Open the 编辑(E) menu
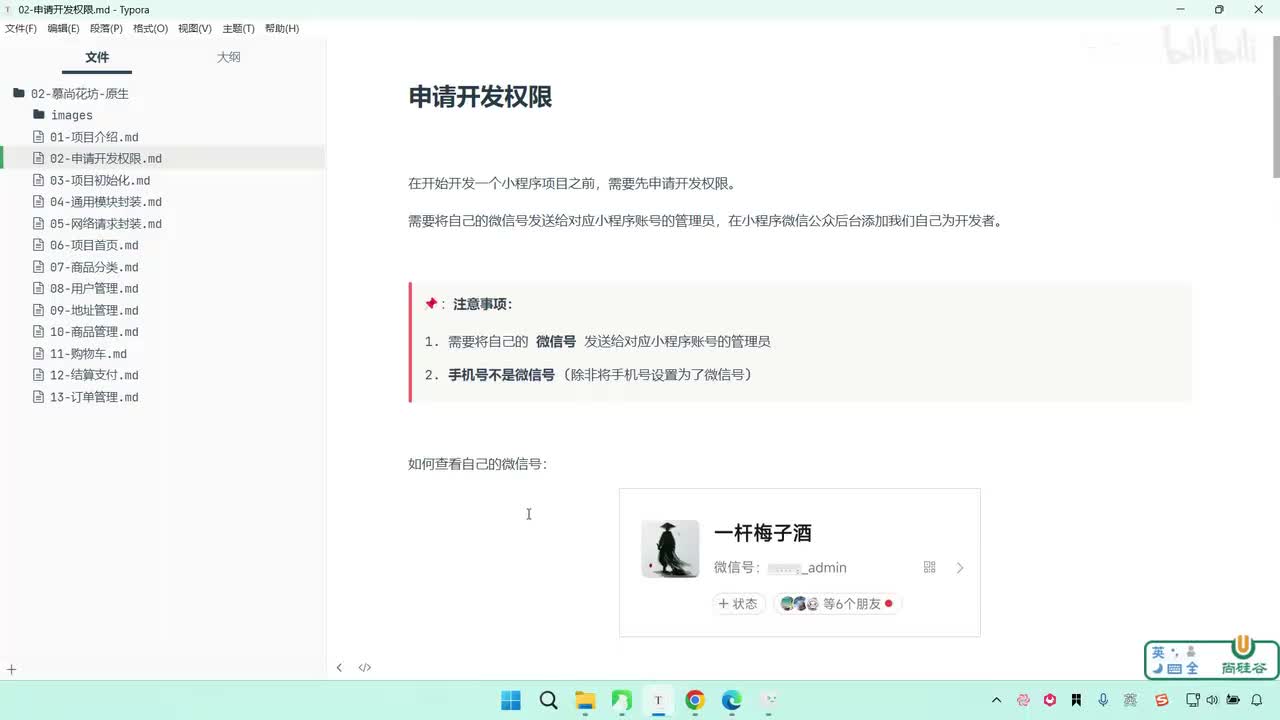 tap(63, 28)
